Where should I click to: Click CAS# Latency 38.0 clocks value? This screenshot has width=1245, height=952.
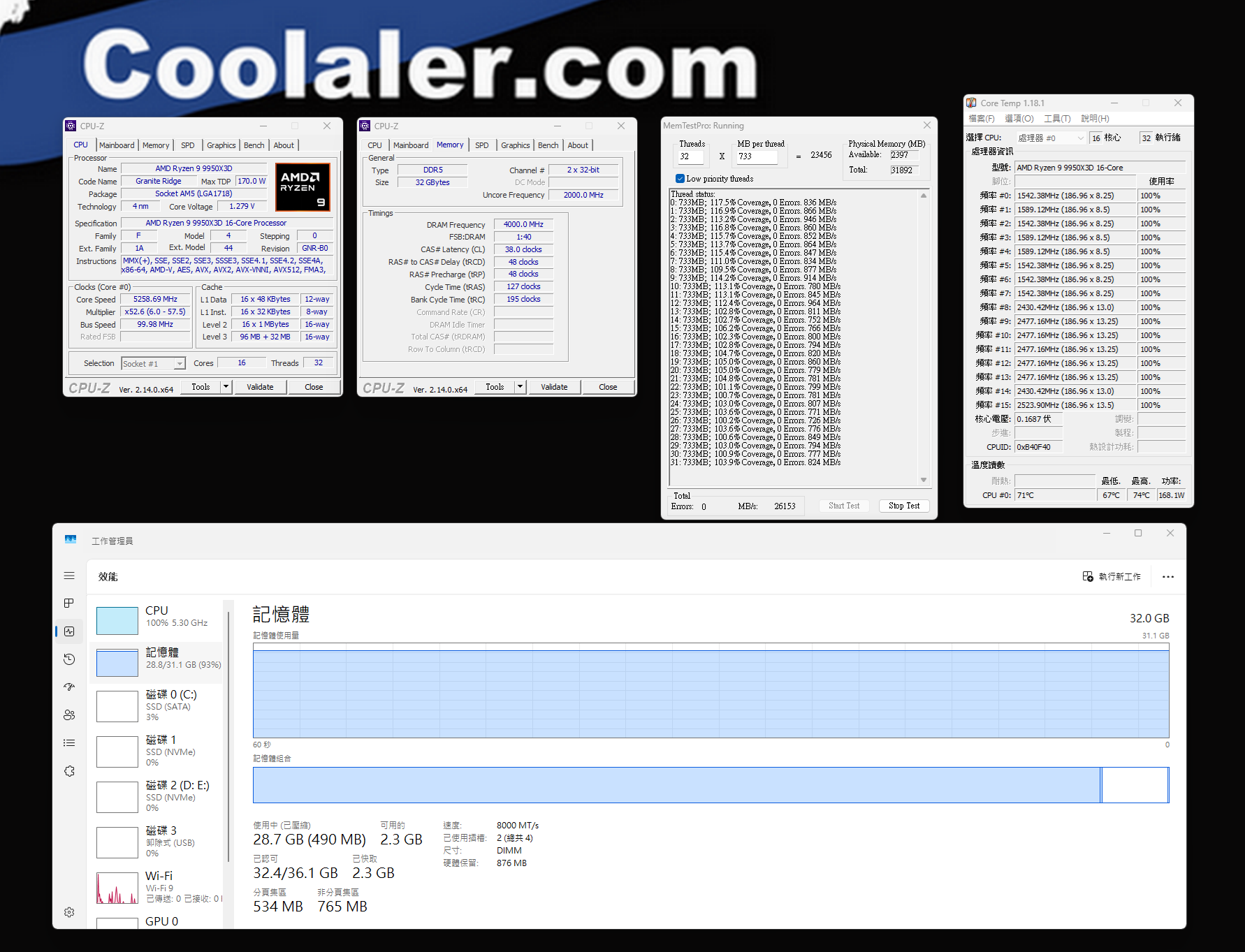coord(523,249)
